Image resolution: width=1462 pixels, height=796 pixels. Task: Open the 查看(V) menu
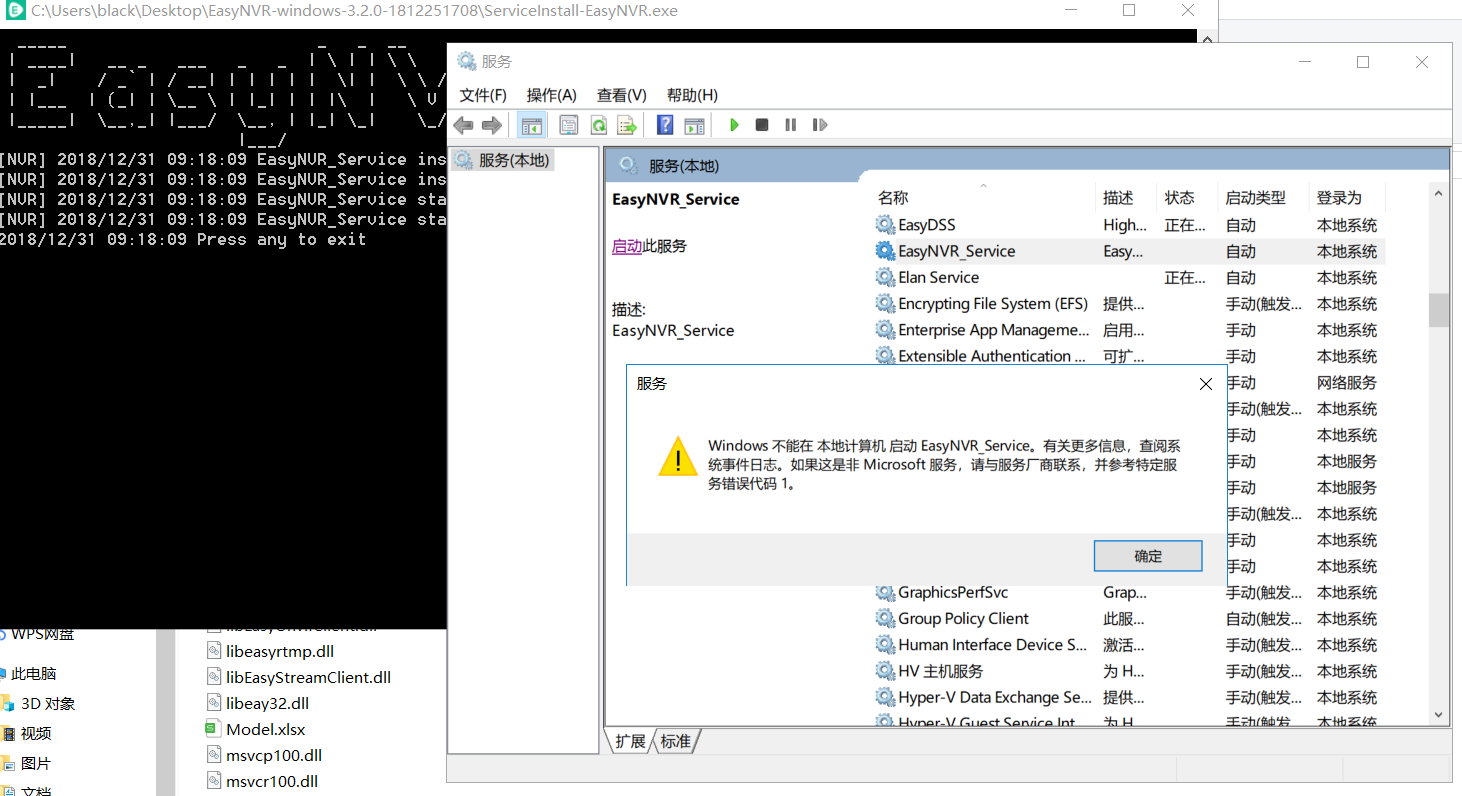622,95
